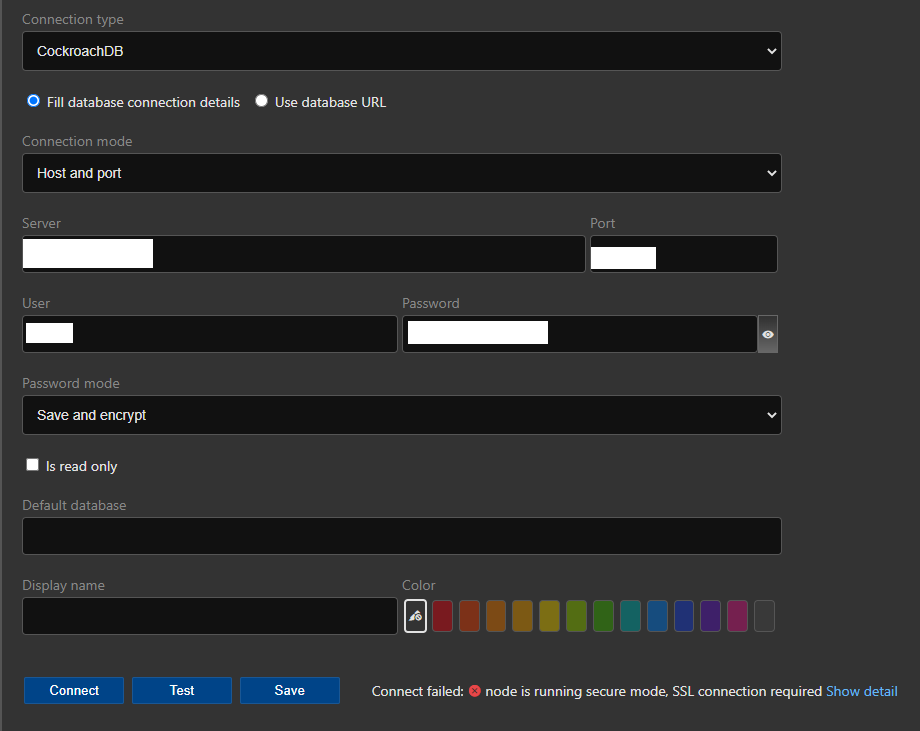Open the Password mode dropdown
Screen dimensions: 920x731
(x=402, y=415)
